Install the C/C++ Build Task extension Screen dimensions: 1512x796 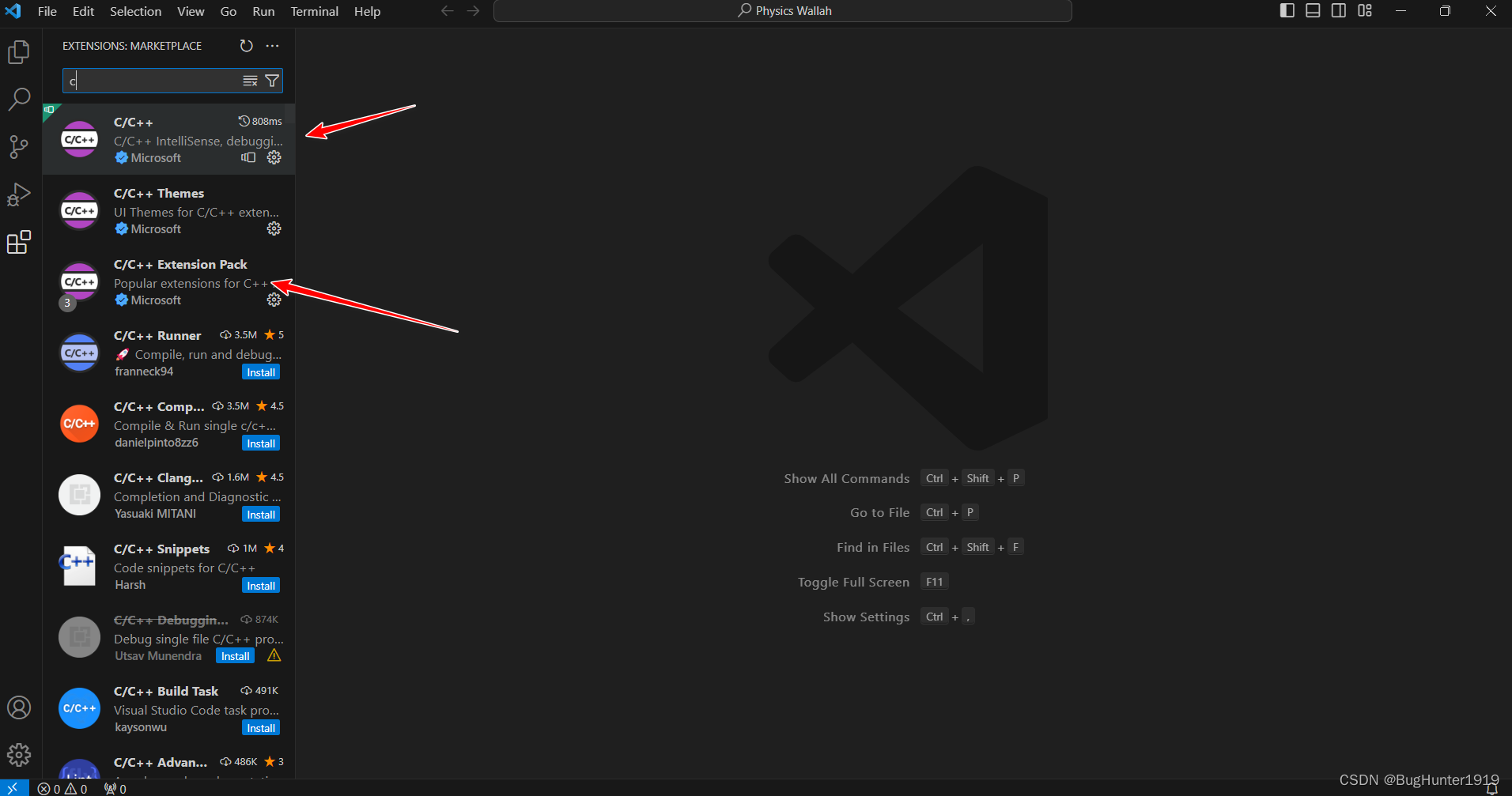(261, 728)
